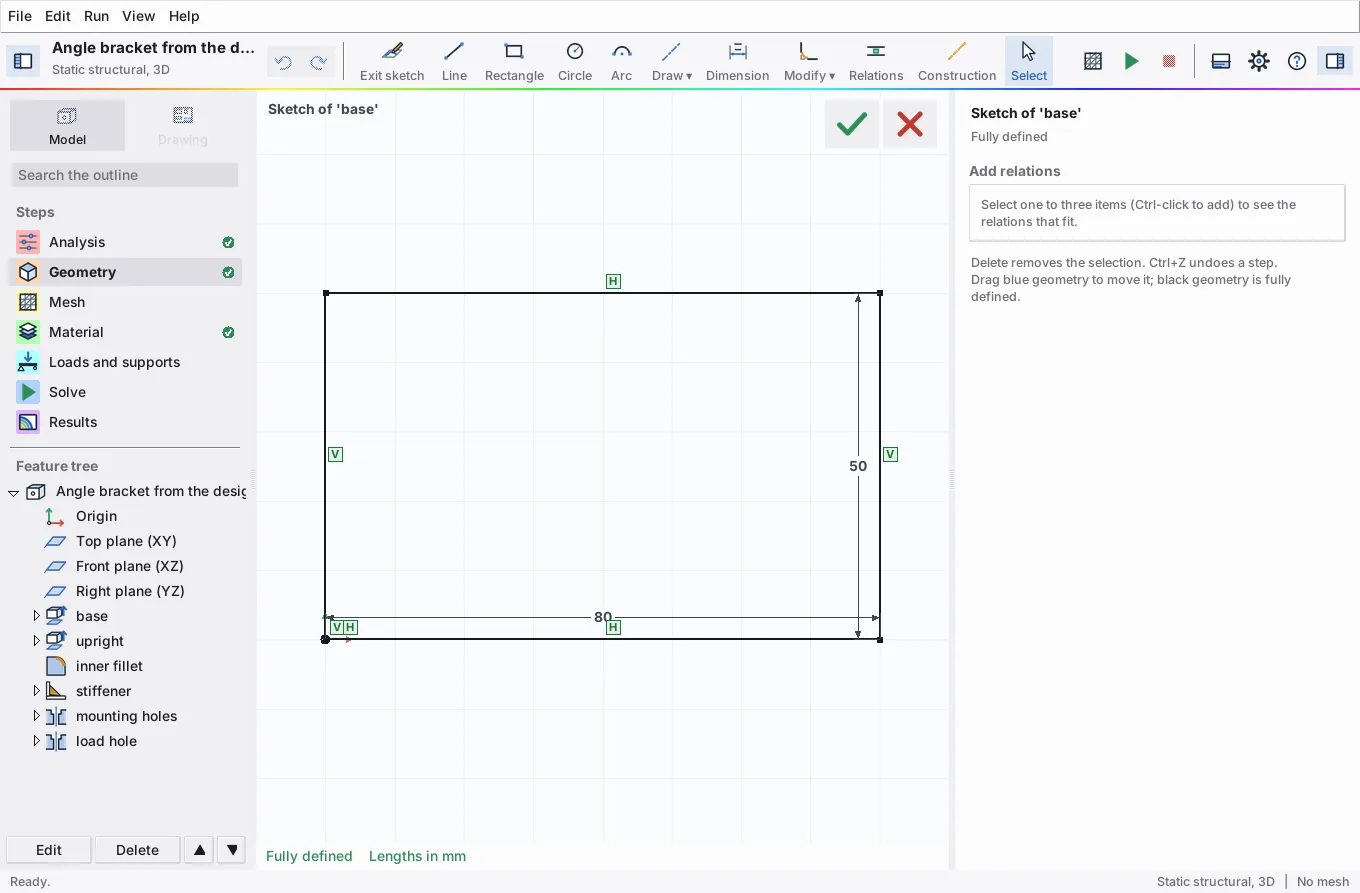Screen dimensions: 1360x893
Task: Open settings with the gear icon
Action: pyautogui.click(x=1259, y=61)
